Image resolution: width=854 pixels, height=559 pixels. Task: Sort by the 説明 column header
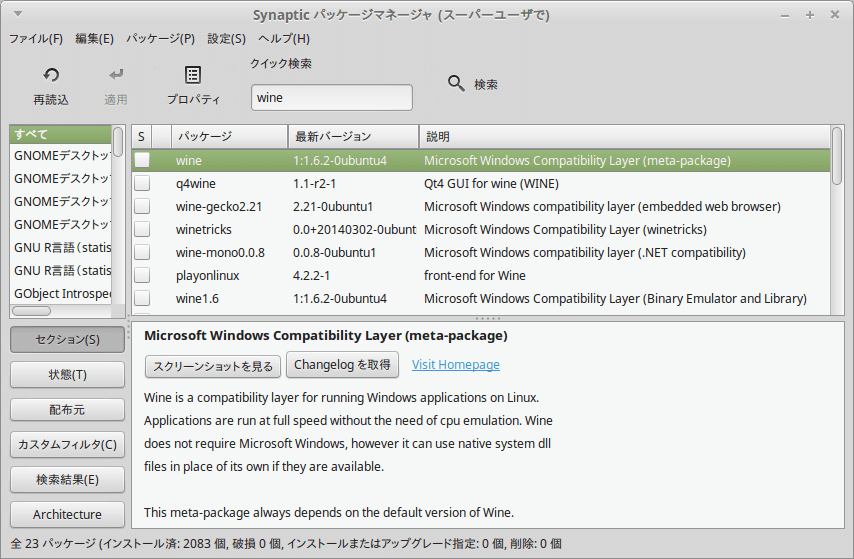tap(624, 136)
